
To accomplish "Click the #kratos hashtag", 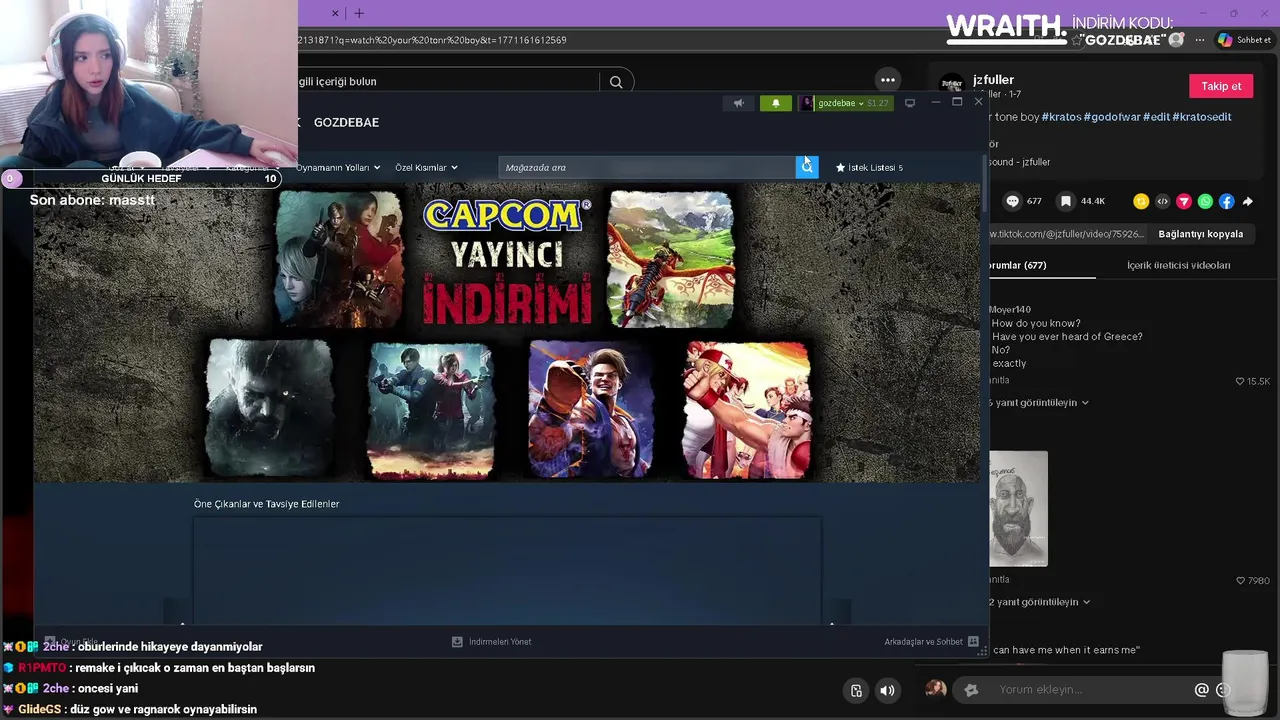I will click(x=1061, y=117).
